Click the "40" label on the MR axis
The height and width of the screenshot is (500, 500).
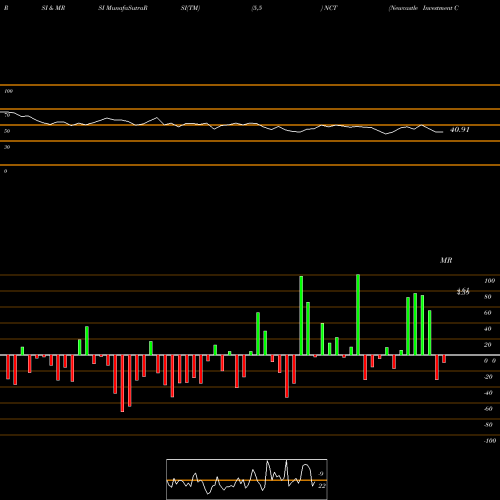488,329
